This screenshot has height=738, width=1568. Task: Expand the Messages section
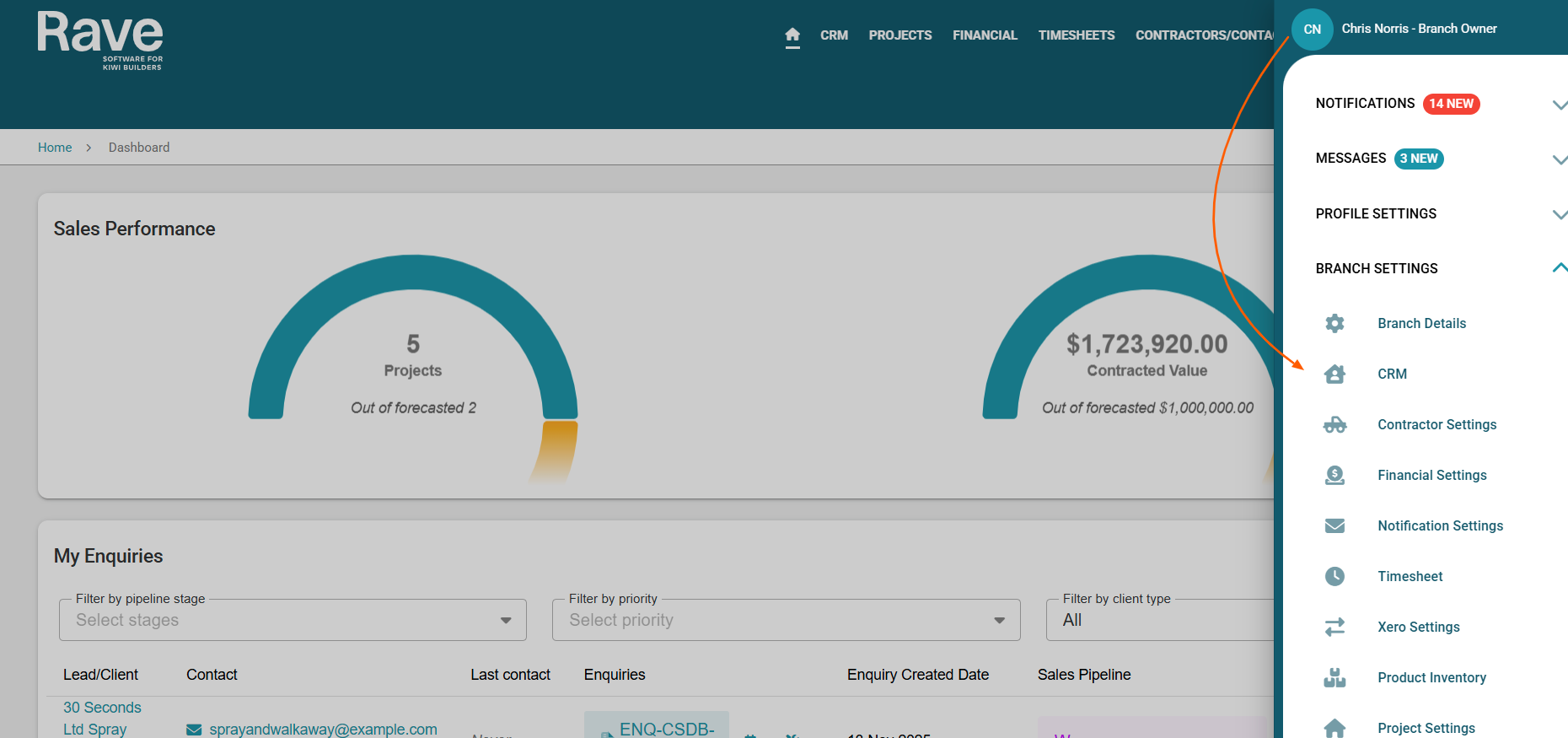coord(1559,159)
